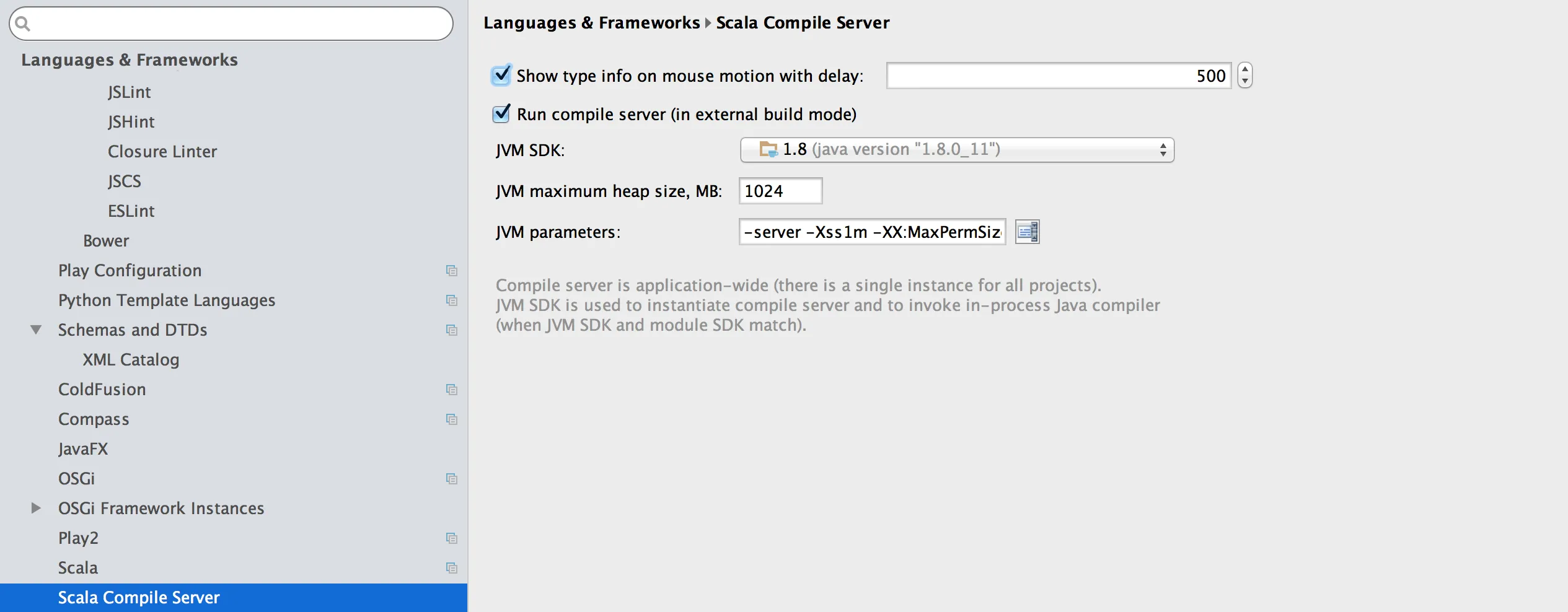The width and height of the screenshot is (1568, 612).
Task: Click the mouse motion delay value field
Action: (x=1059, y=76)
